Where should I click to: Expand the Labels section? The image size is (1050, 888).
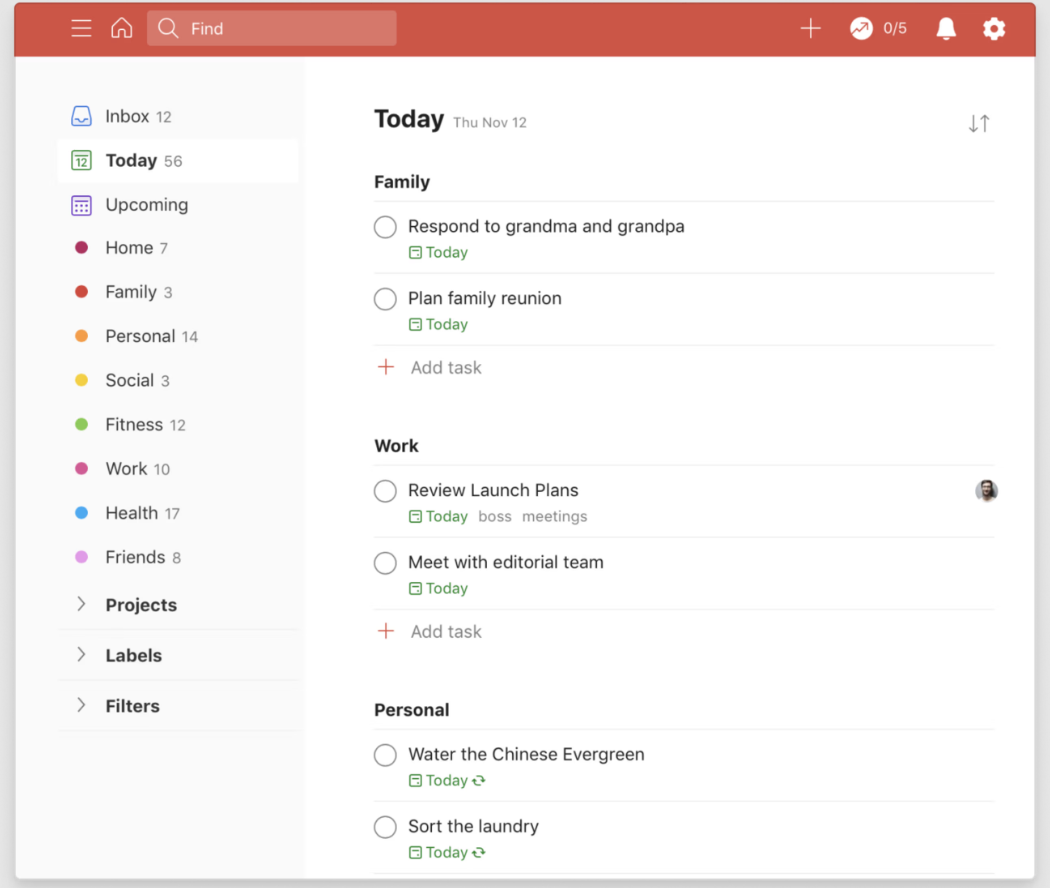[x=81, y=655]
